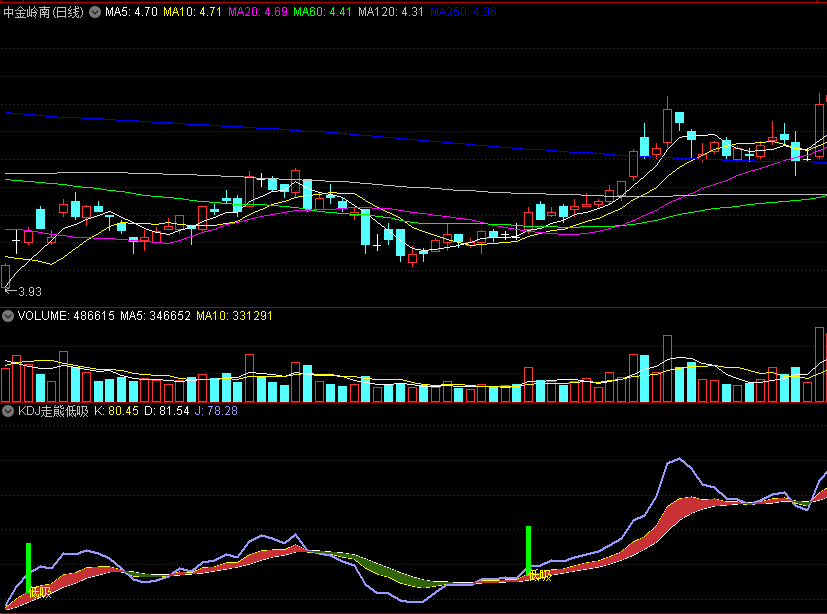Viewport: 827px width, 614px height.
Task: Click the yellow 低吸 label at the left
Action: point(40,592)
